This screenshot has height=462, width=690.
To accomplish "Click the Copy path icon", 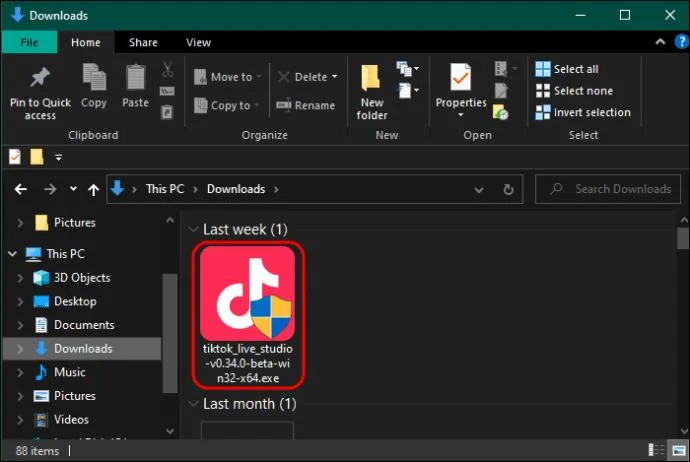I will pos(167,91).
